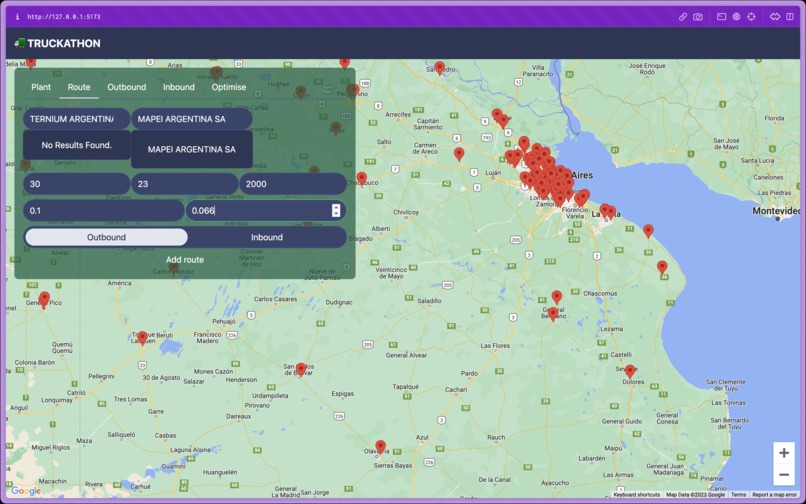Image resolution: width=806 pixels, height=504 pixels.
Task: Toggle the split panel layout icon
Action: [x=790, y=16]
